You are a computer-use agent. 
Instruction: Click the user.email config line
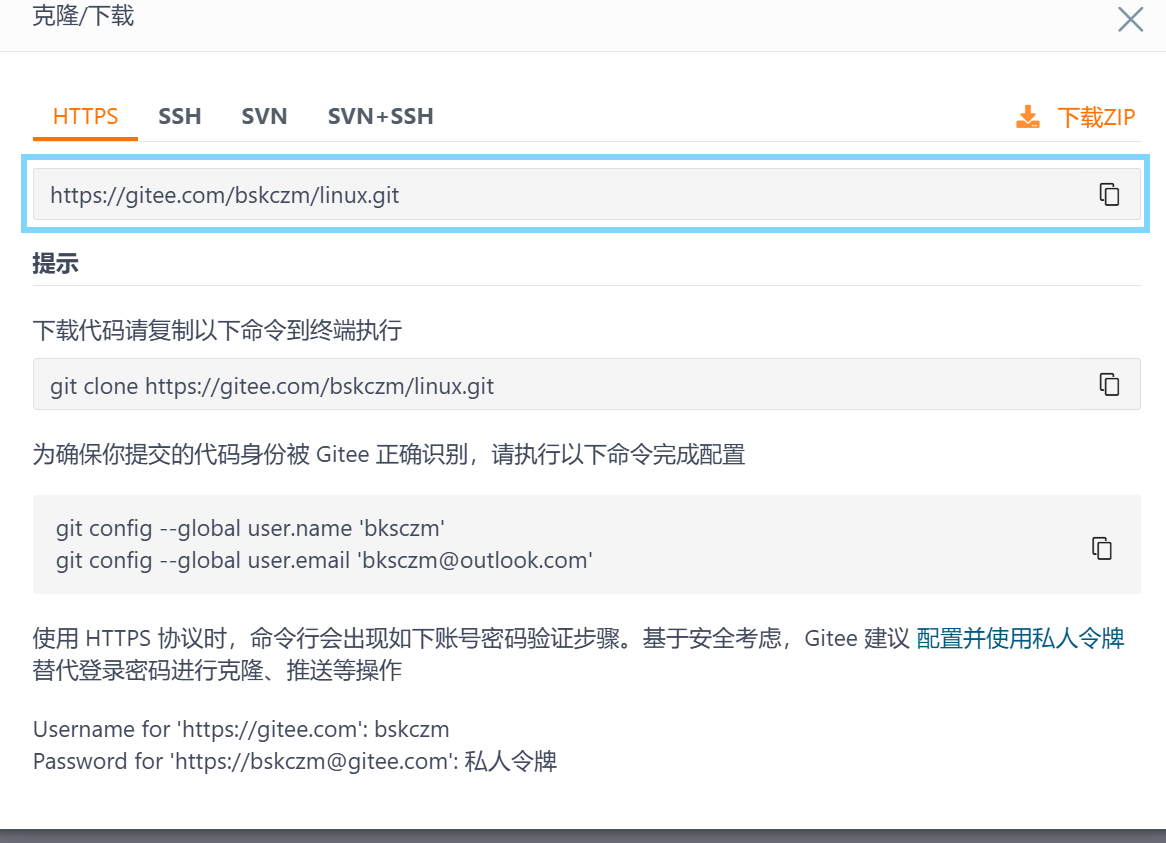coord(324,561)
